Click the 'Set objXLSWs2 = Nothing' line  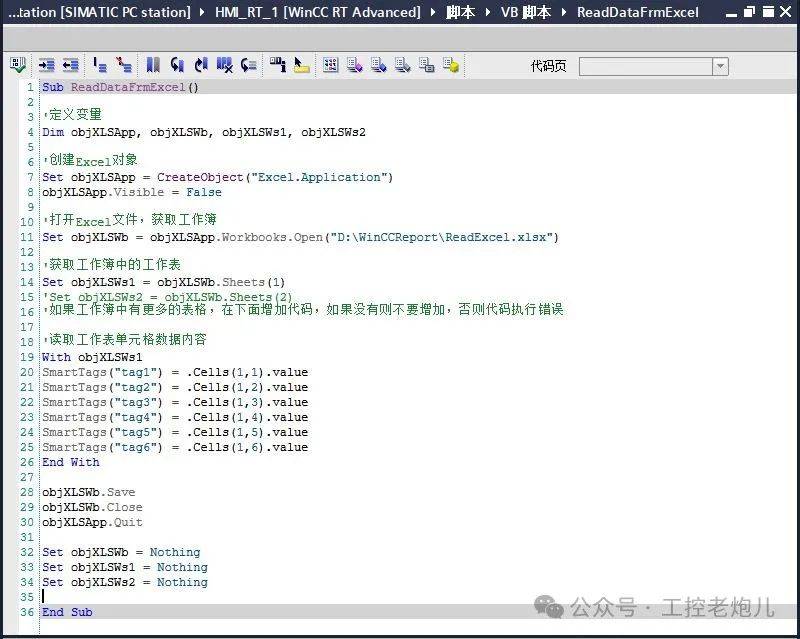124,582
